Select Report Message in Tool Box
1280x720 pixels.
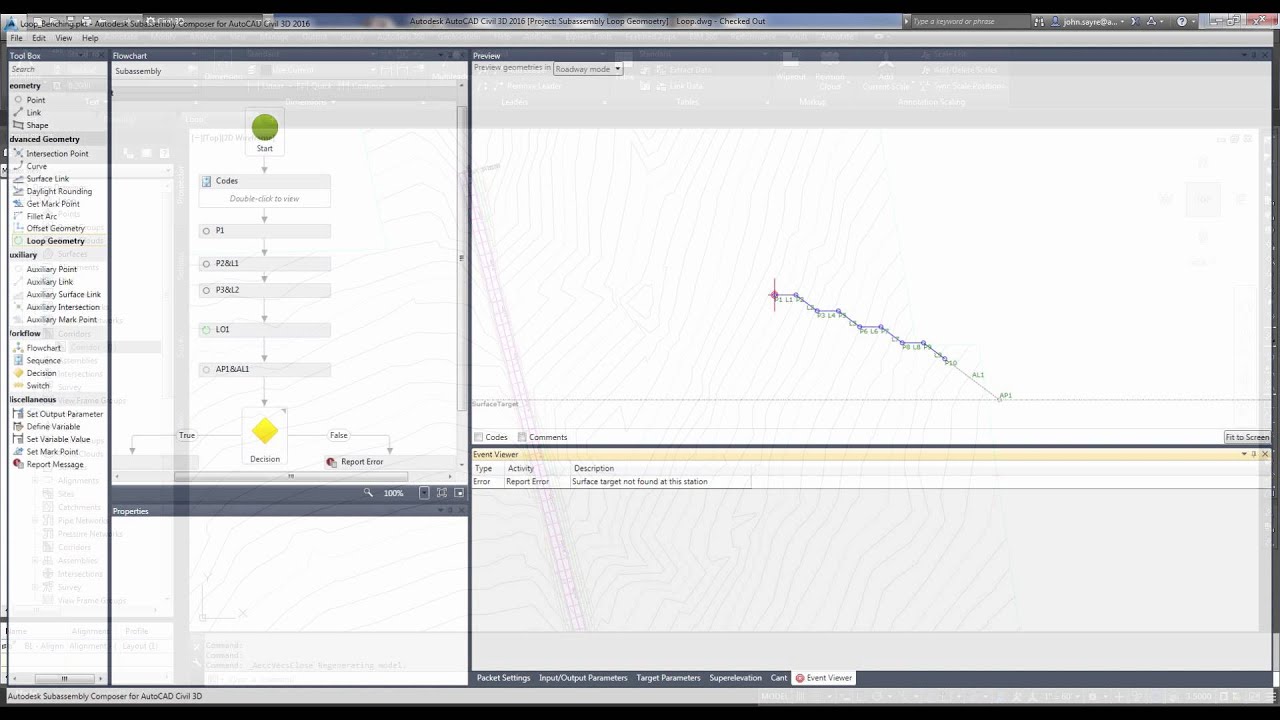pos(55,465)
